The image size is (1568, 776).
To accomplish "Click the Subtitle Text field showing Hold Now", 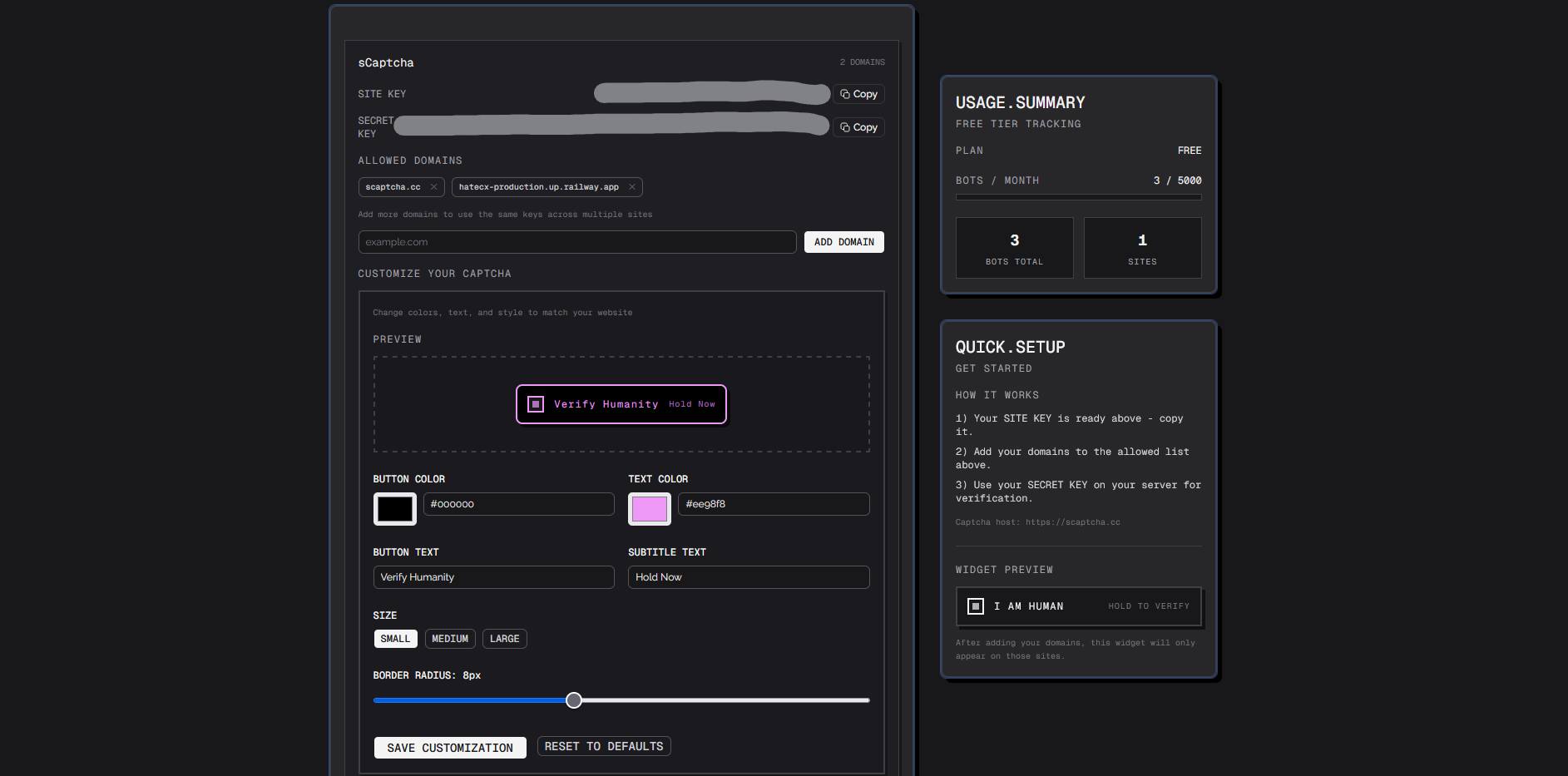I will (x=748, y=576).
